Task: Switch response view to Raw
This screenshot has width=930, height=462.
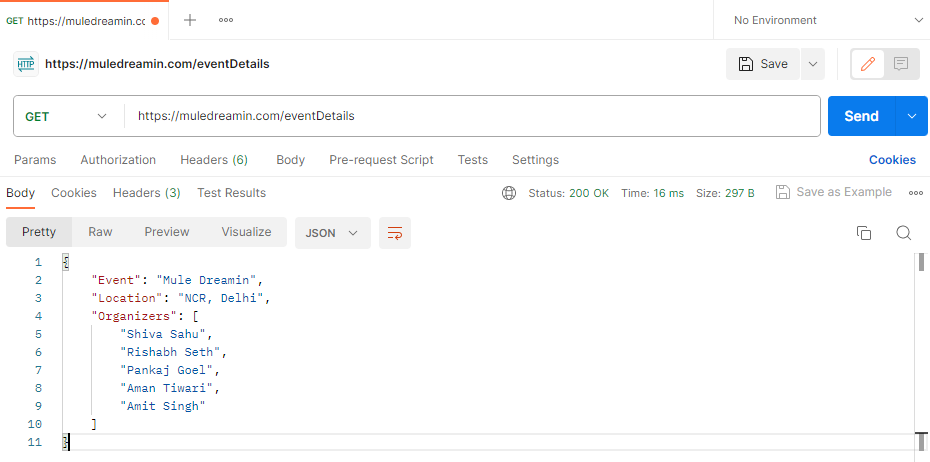Action: tap(100, 232)
